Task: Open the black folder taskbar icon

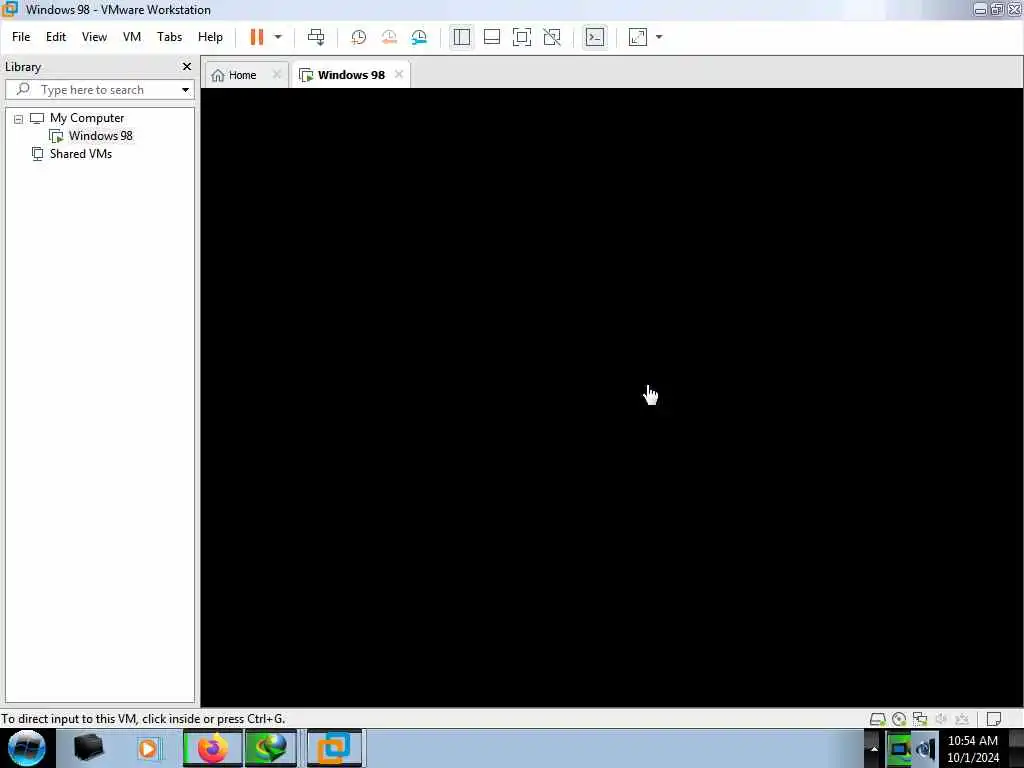Action: pos(89,748)
